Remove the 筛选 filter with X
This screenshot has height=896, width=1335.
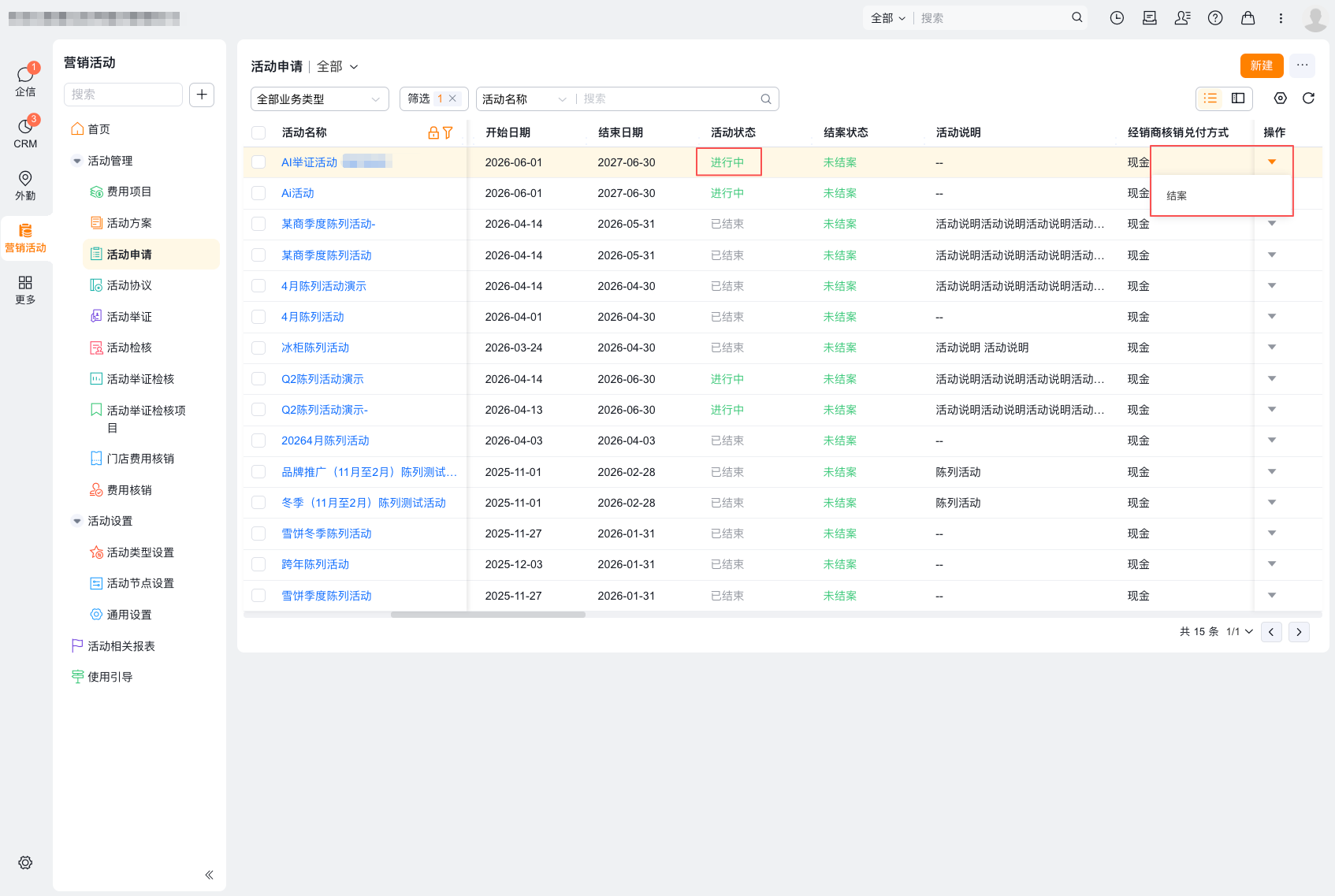pos(452,99)
